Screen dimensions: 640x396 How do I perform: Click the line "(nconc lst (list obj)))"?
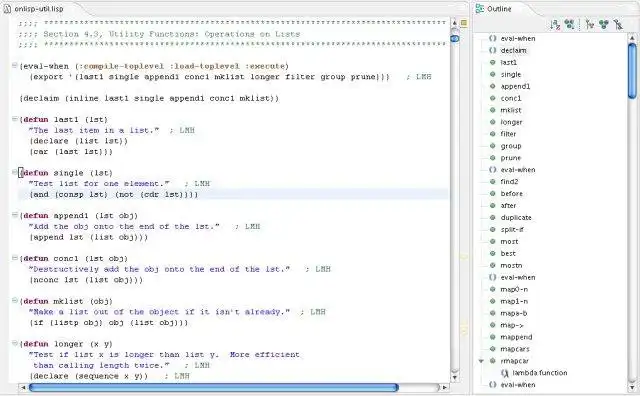(86, 280)
